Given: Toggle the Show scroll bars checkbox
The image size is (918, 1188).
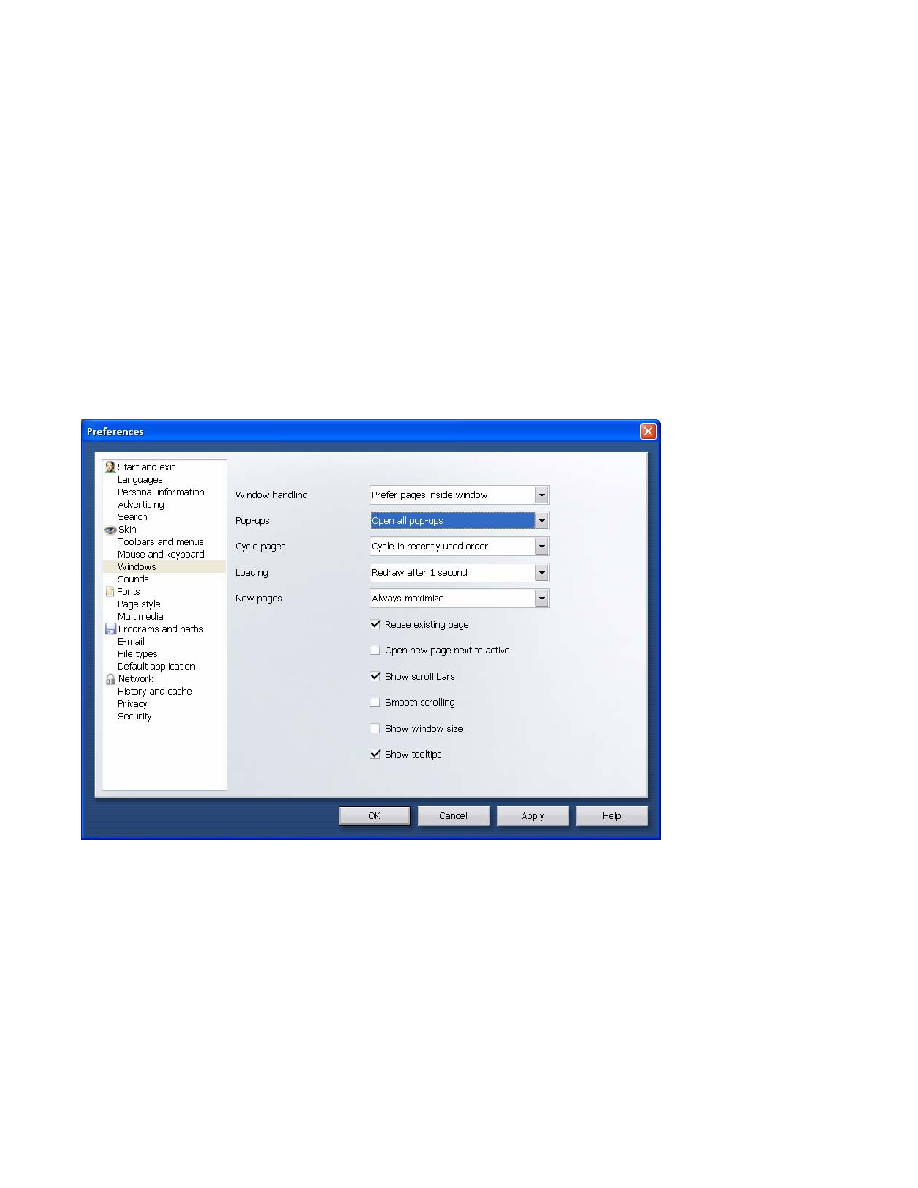Looking at the screenshot, I should click(375, 676).
